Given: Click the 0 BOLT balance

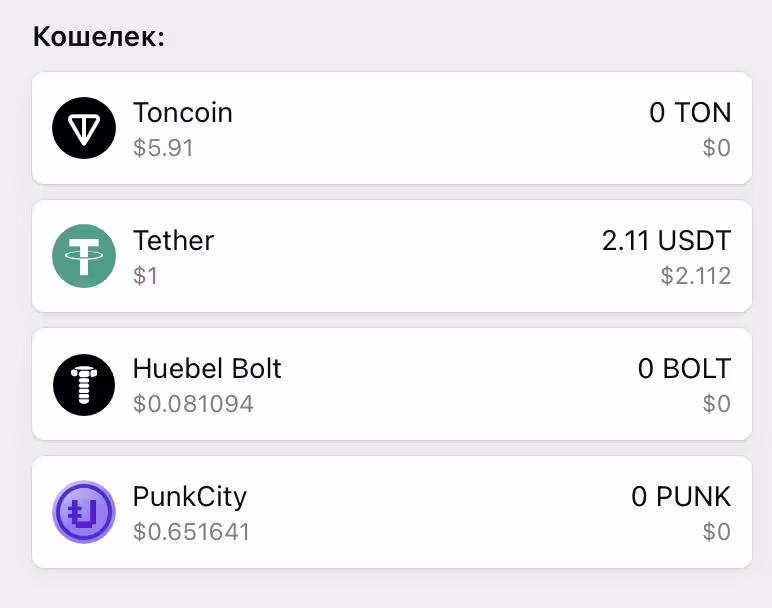Looking at the screenshot, I should point(684,368).
